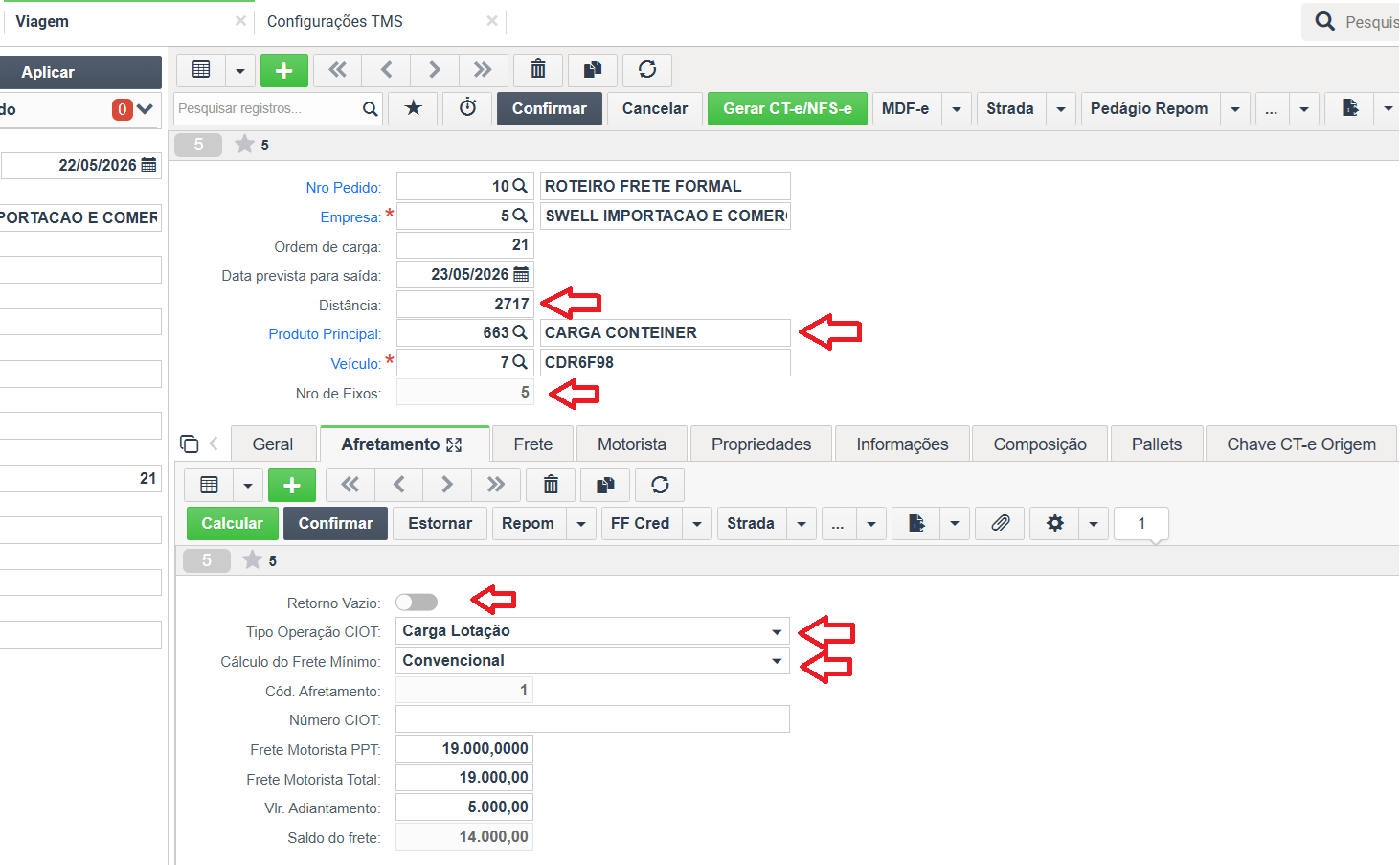The image size is (1400, 865).
Task: Click the green add record button in top toolbar
Action: [283, 70]
